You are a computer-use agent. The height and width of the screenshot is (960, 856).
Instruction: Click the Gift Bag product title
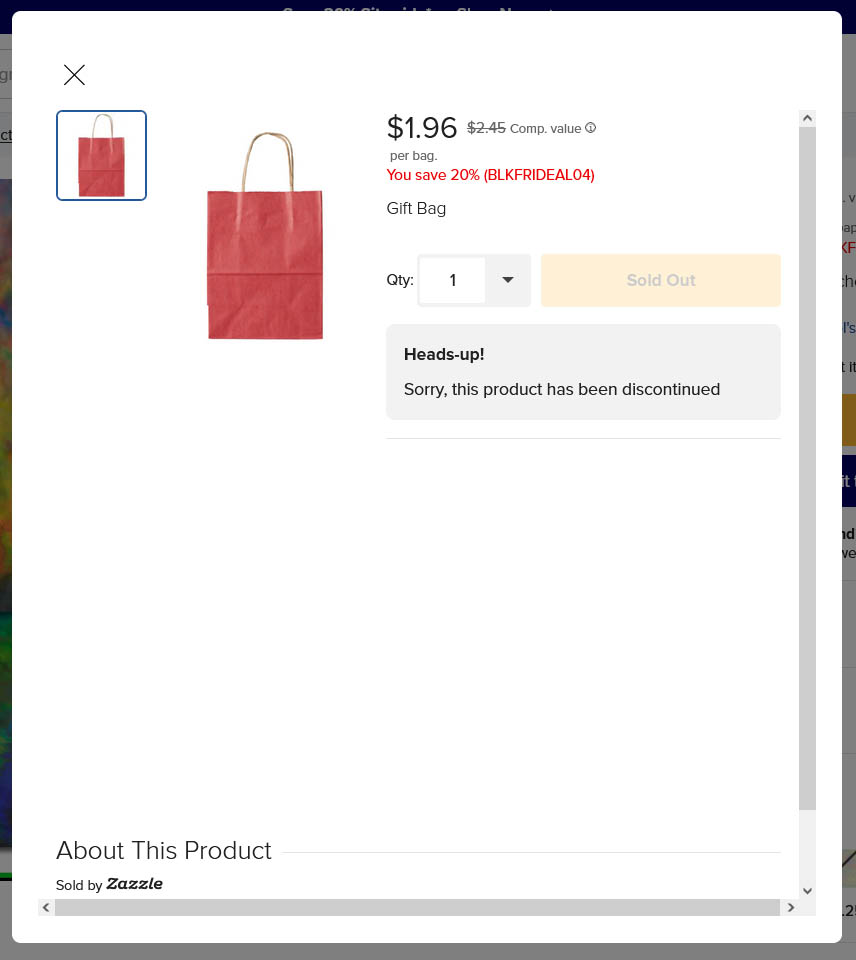click(x=416, y=208)
